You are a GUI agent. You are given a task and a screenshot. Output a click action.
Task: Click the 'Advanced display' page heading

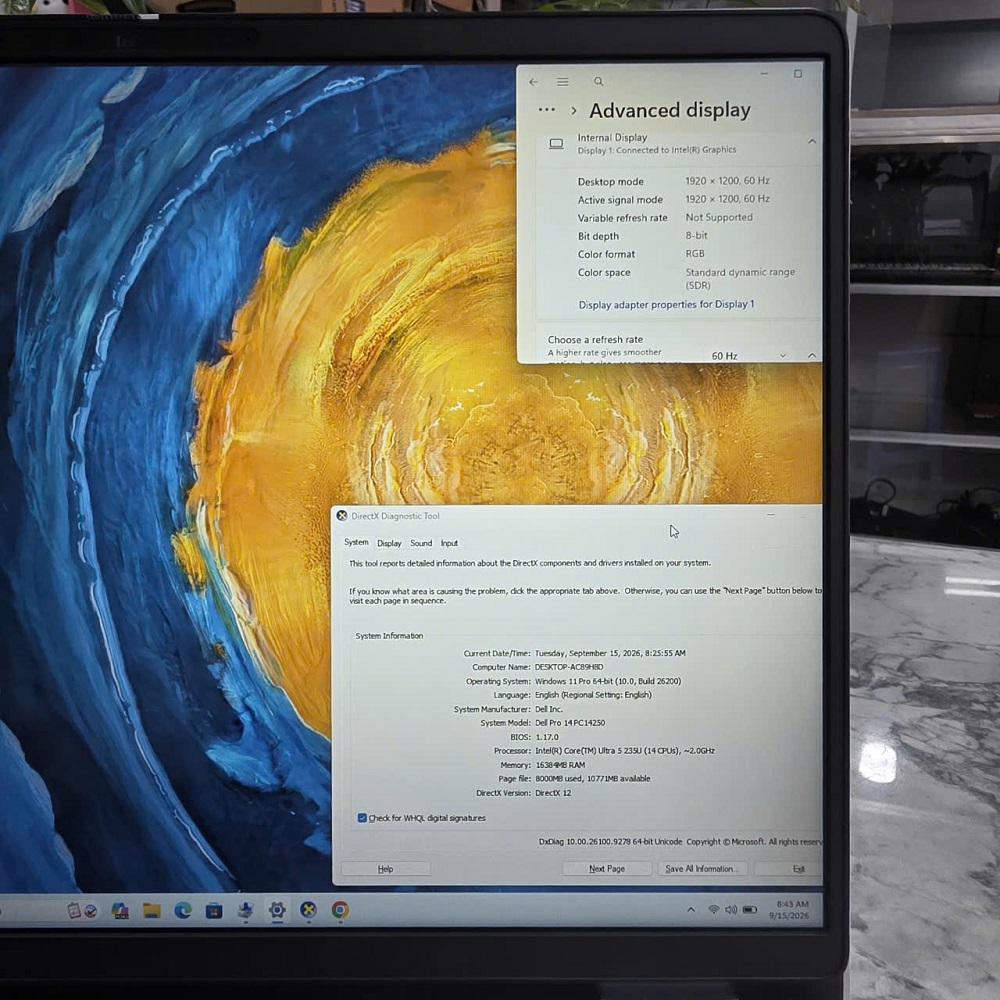point(670,110)
